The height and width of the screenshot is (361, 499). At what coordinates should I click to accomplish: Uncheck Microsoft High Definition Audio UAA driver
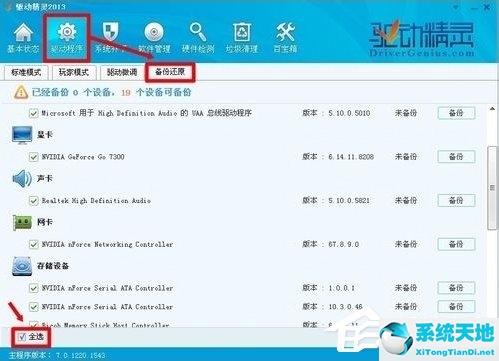pyautogui.click(x=33, y=113)
